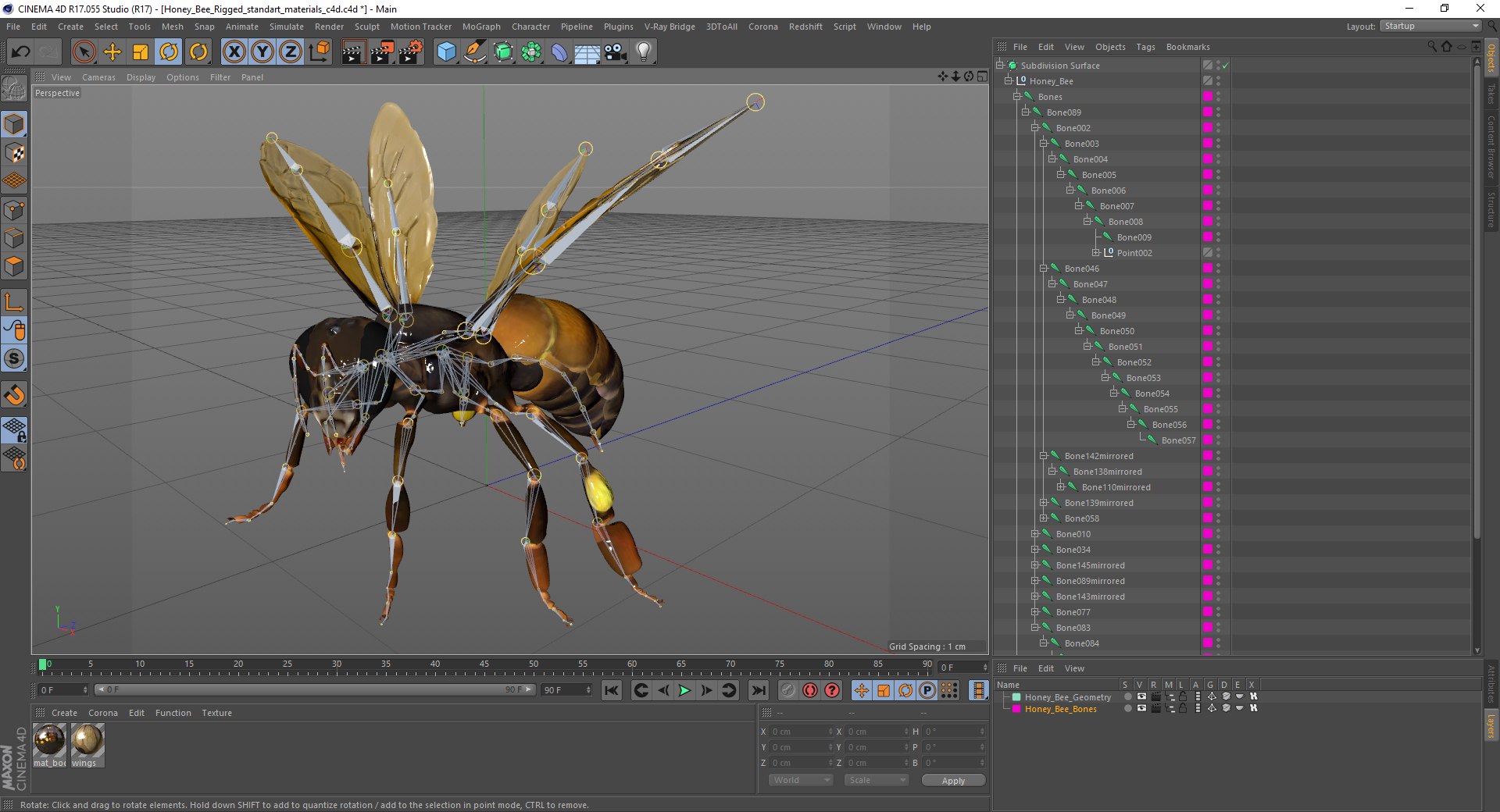Toggle Z axis lock
Screen dimensions: 1500x812
coord(291,52)
